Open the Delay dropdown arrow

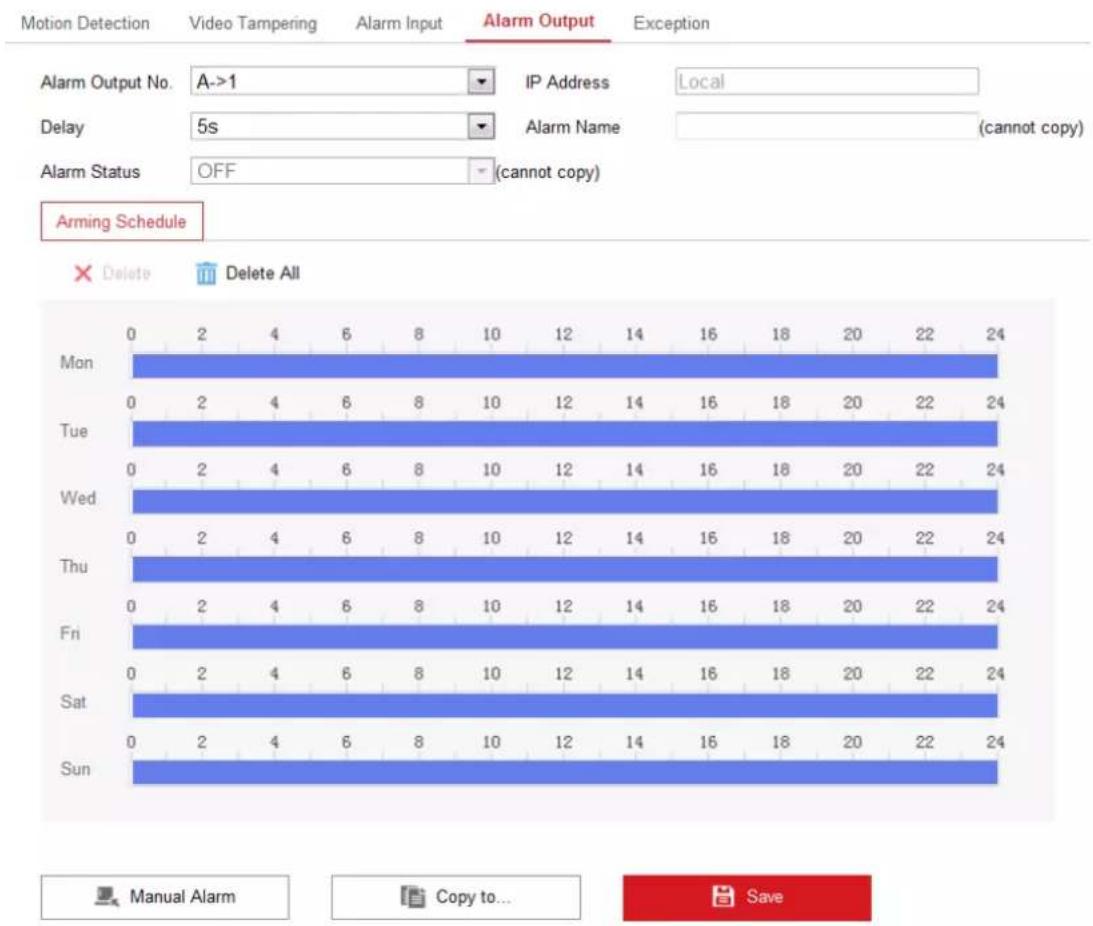tap(481, 126)
